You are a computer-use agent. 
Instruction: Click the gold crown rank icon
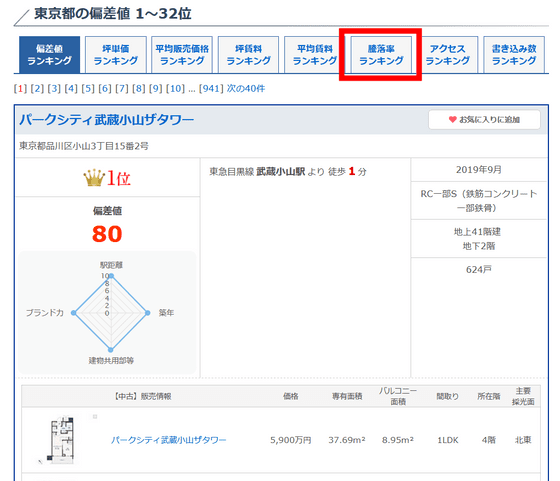tap(94, 177)
